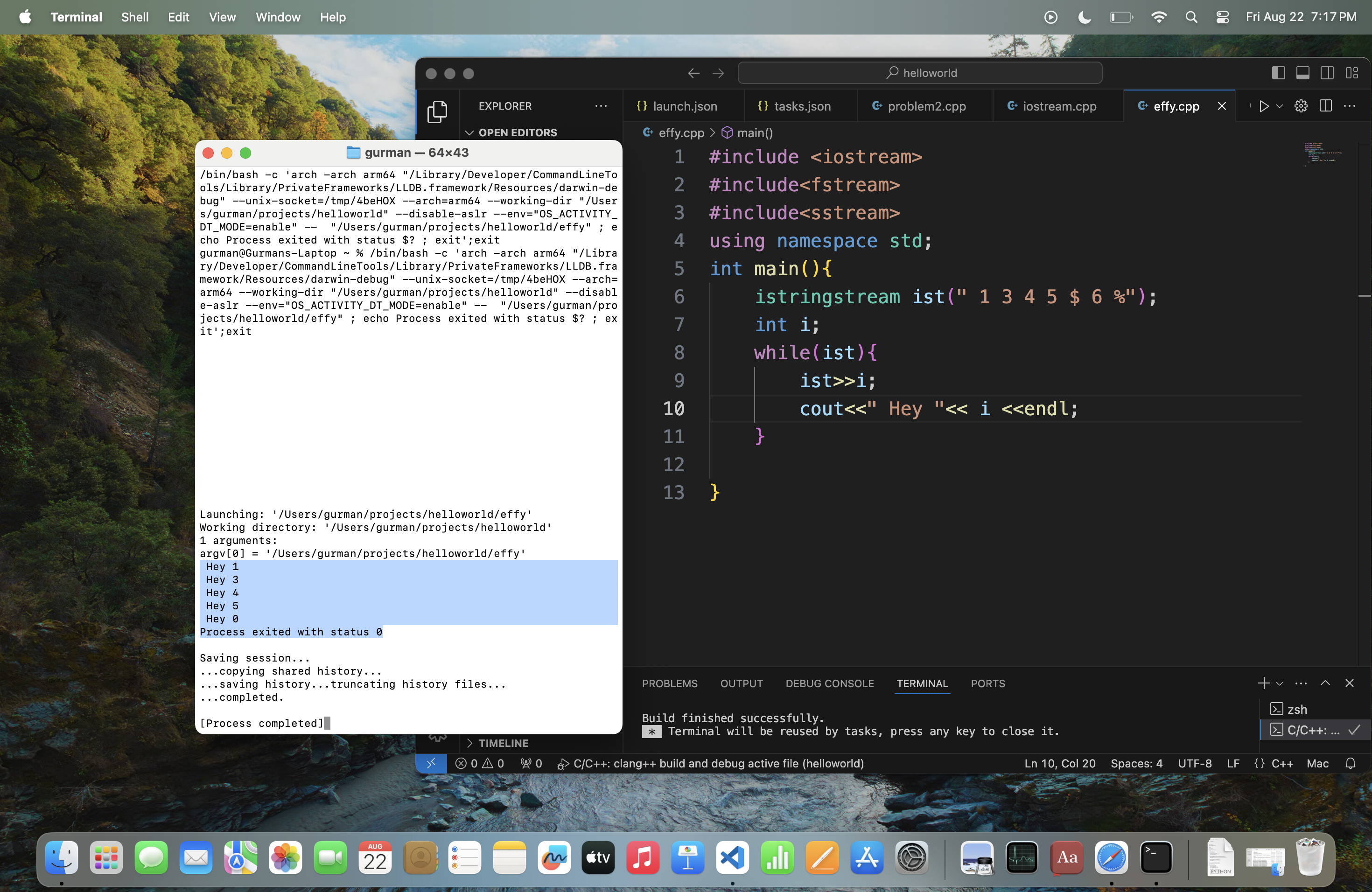This screenshot has height=892, width=1372.
Task: Open Spotlight search in the menu bar
Action: (1191, 17)
